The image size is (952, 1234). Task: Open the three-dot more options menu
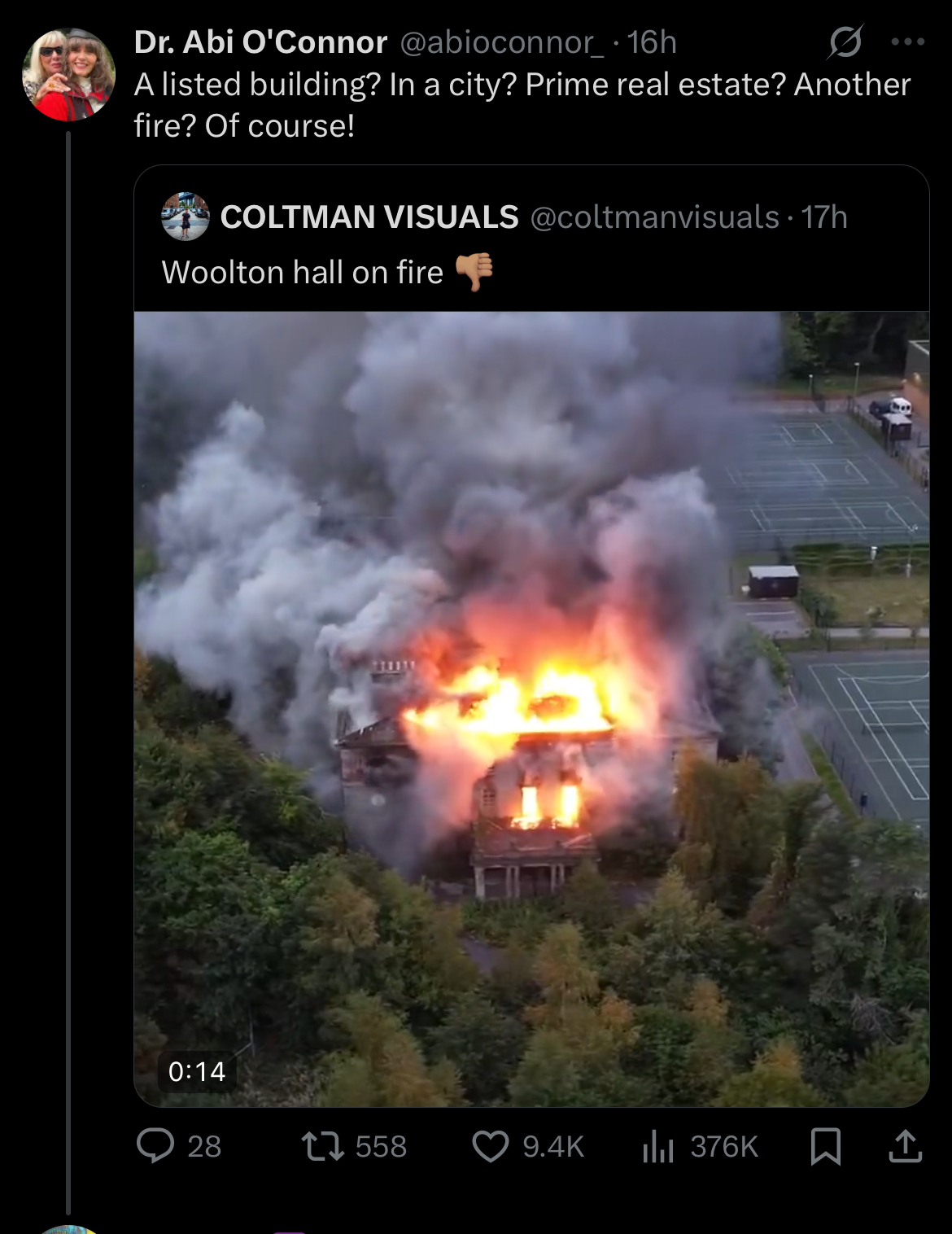click(908, 42)
